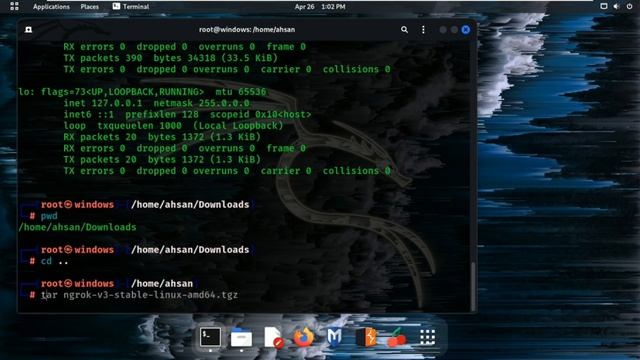Click the prompt path '/home/ahsan' of last prompt
Image resolution: width=640 pixels, height=360 pixels.
pyautogui.click(x=162, y=283)
